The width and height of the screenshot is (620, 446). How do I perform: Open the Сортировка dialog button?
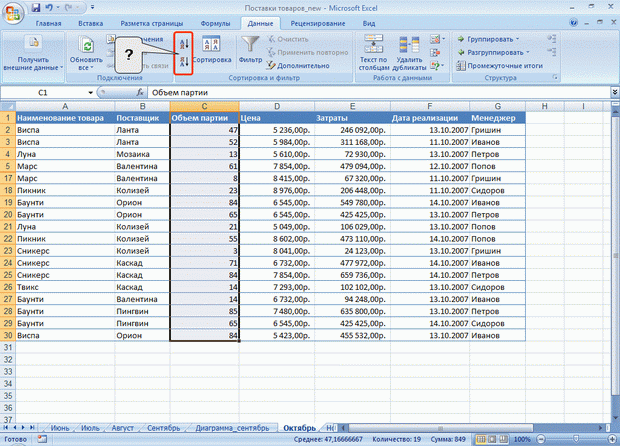[212, 49]
